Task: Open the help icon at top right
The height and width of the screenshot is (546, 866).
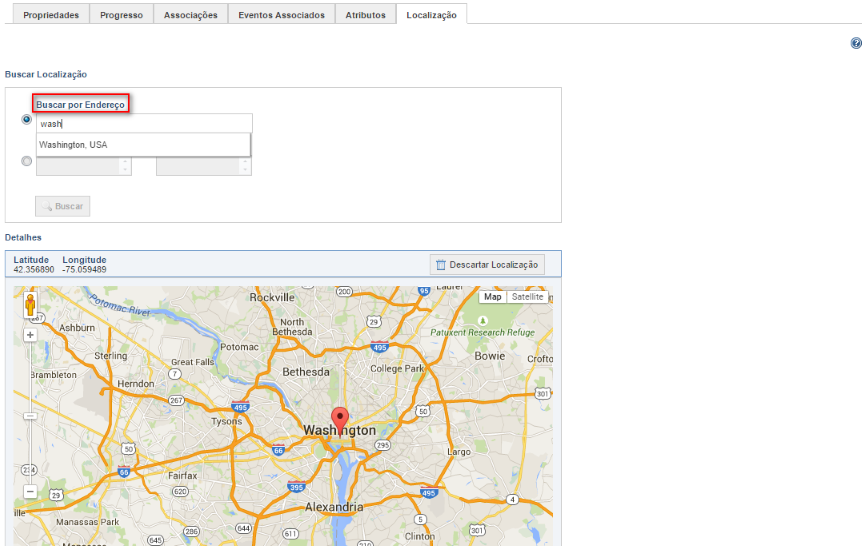Action: 856,43
